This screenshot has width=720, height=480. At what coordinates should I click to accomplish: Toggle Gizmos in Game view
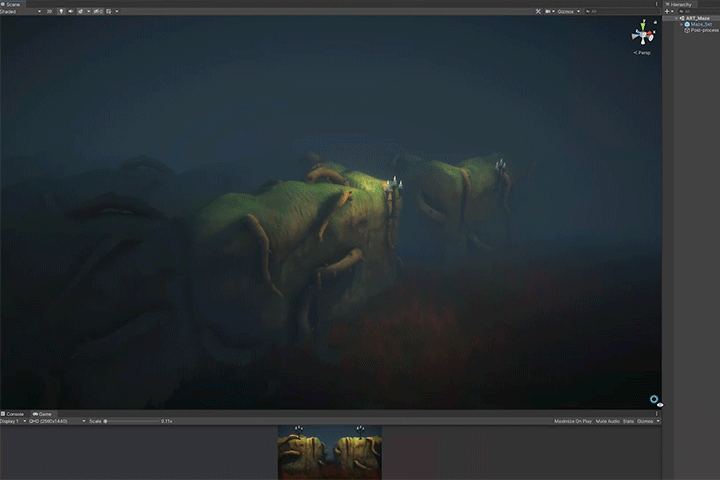coord(645,421)
